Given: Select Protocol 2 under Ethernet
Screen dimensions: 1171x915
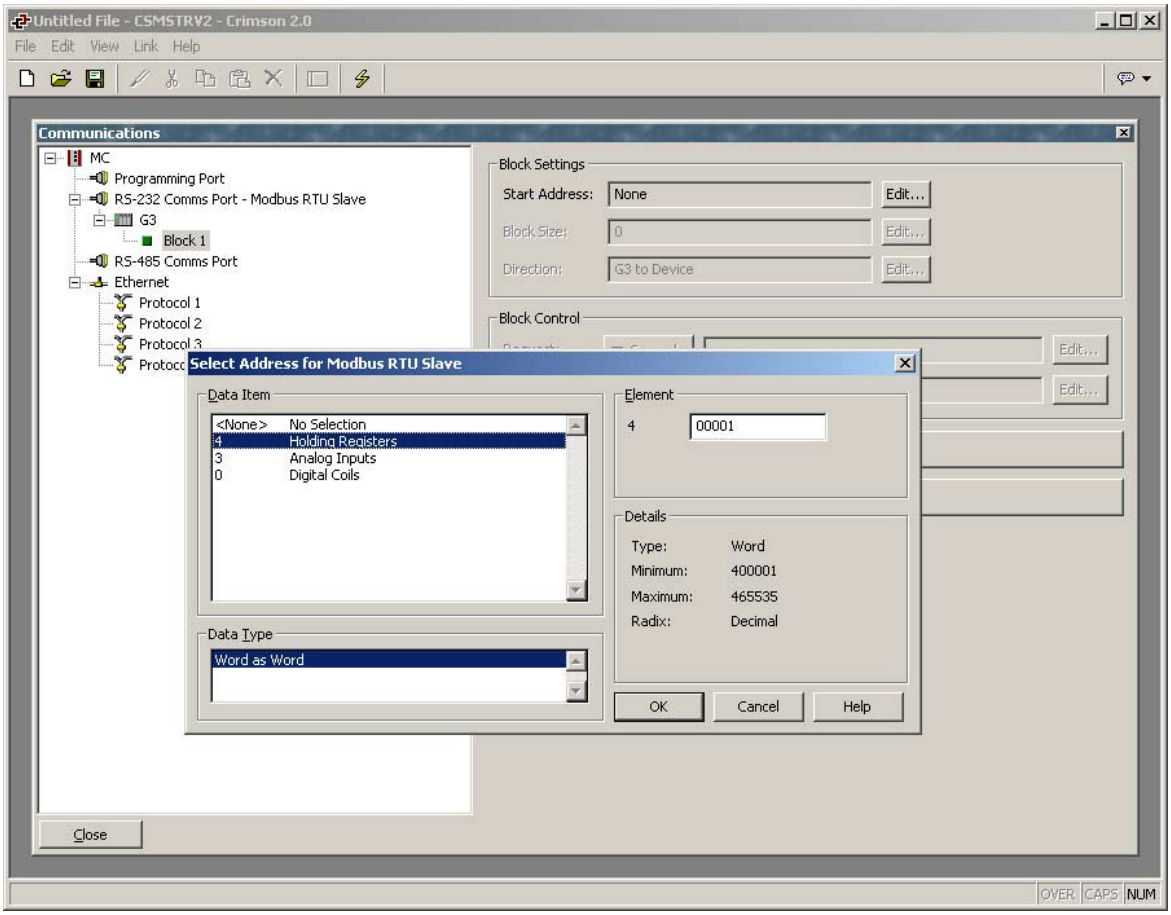Looking at the screenshot, I should [x=170, y=323].
